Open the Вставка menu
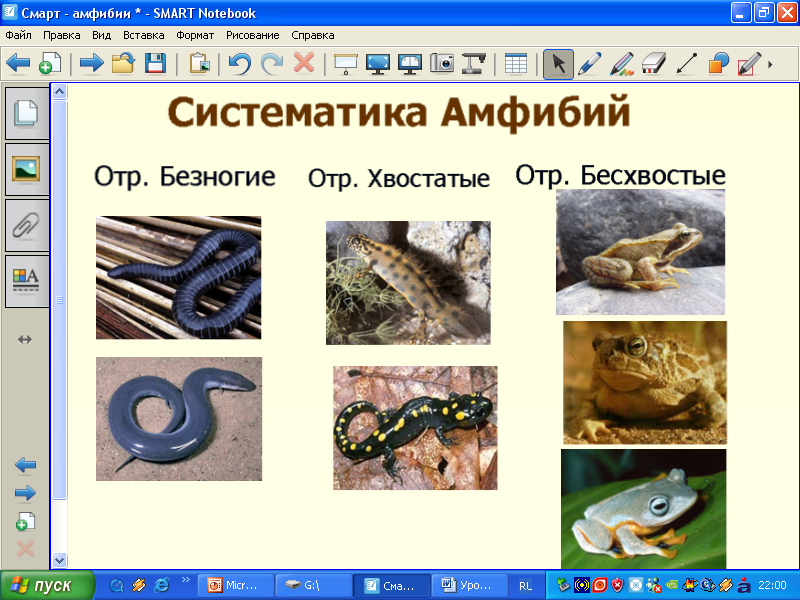Viewport: 800px width, 600px height. tap(144, 35)
